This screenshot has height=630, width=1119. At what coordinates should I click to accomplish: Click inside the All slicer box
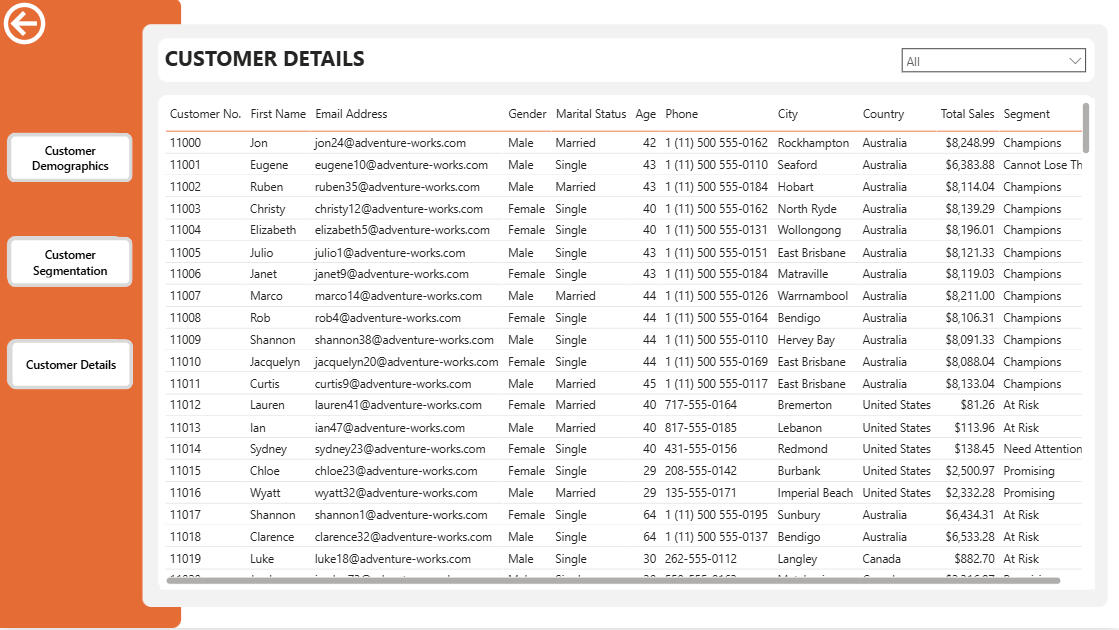tap(980, 61)
